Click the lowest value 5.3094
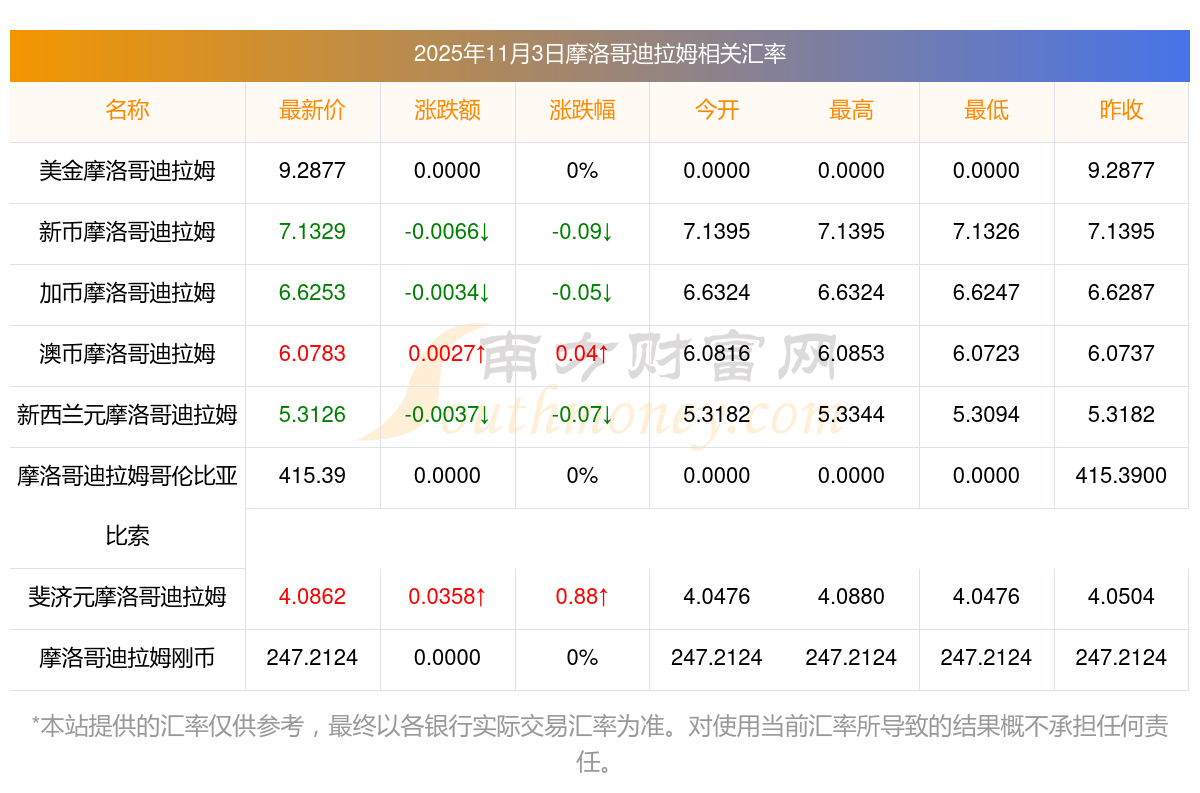This screenshot has height=793, width=1200. click(986, 415)
